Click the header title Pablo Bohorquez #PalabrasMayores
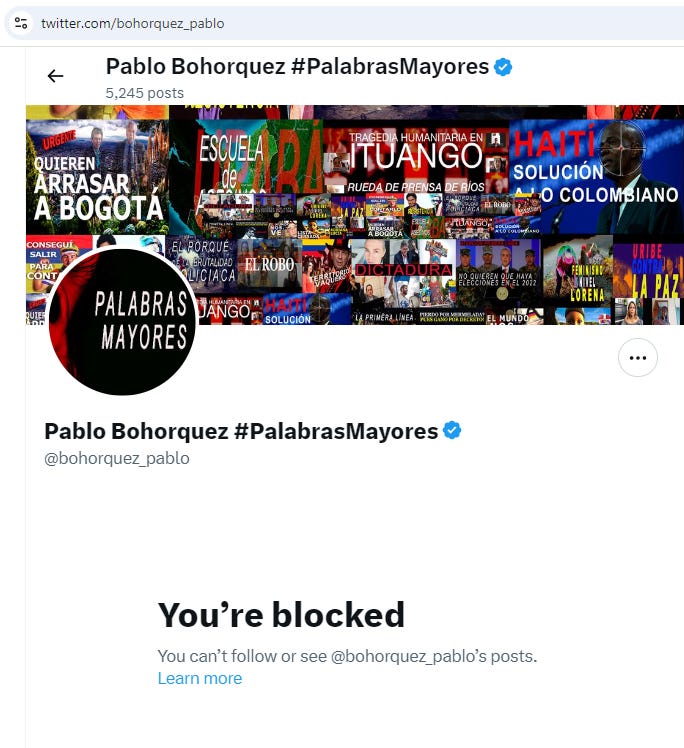The height and width of the screenshot is (748, 684). click(x=297, y=67)
